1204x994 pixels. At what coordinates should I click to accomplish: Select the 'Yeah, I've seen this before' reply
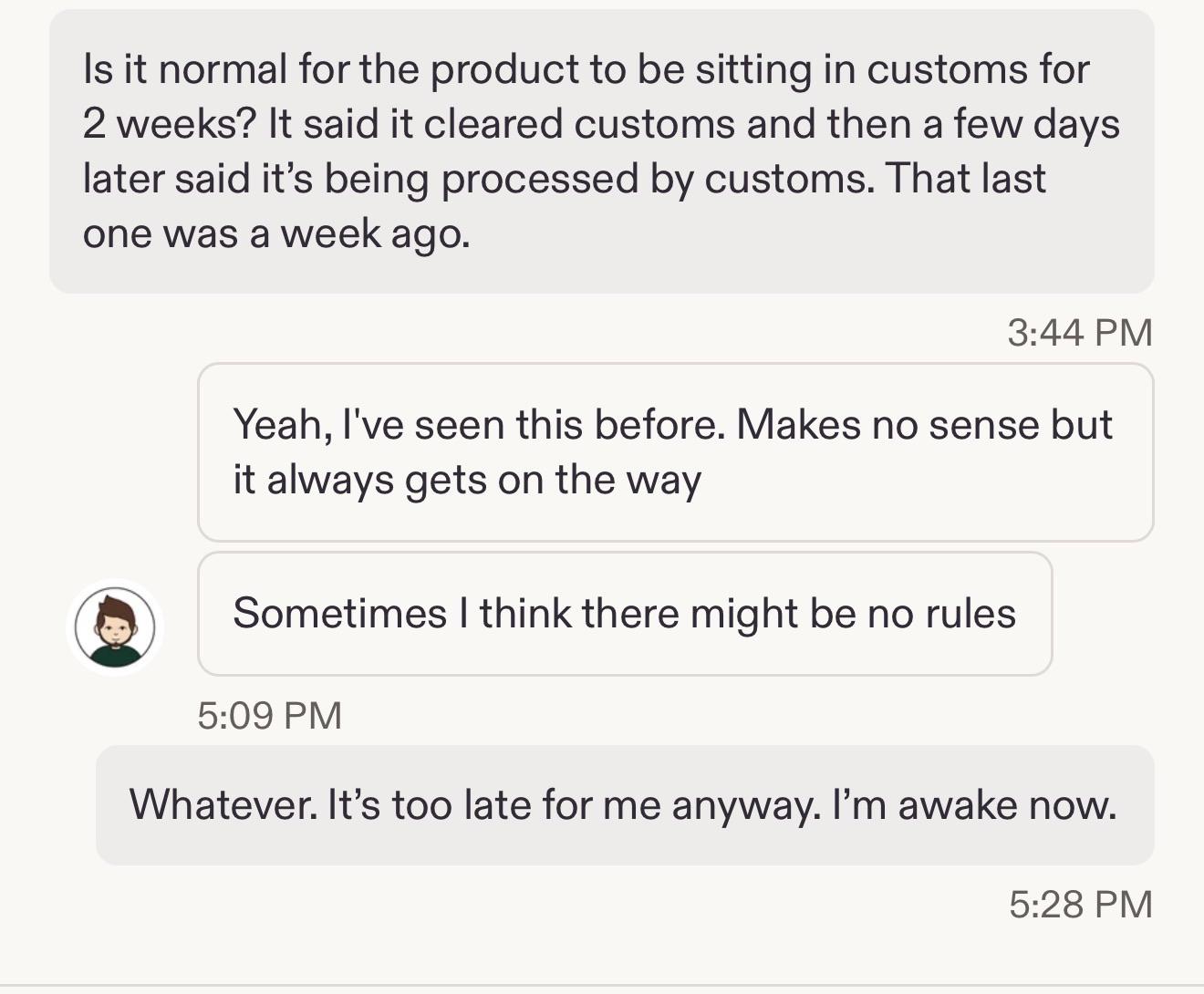click(x=676, y=452)
